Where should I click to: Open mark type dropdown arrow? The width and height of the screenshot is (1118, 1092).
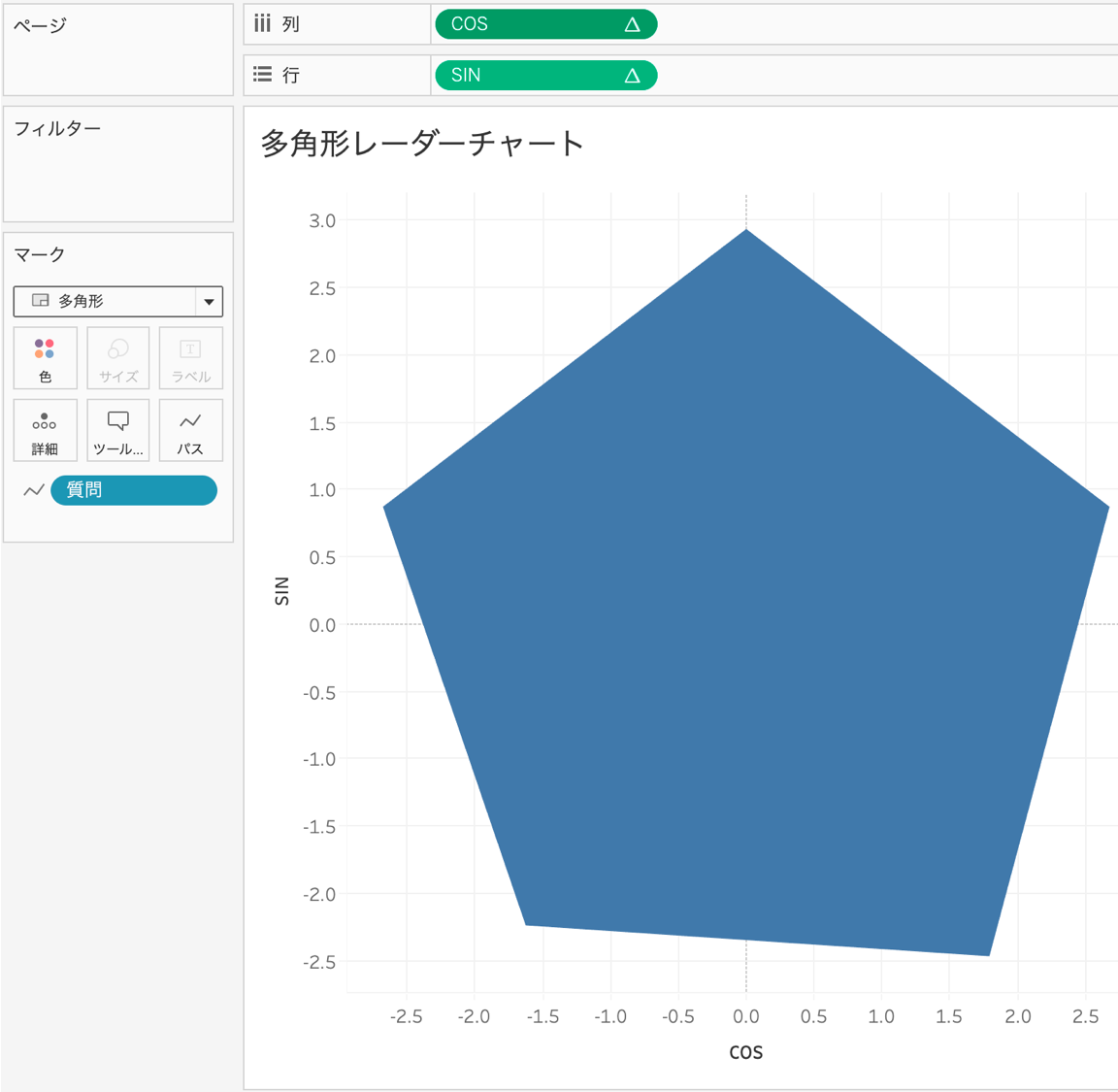coord(209,302)
